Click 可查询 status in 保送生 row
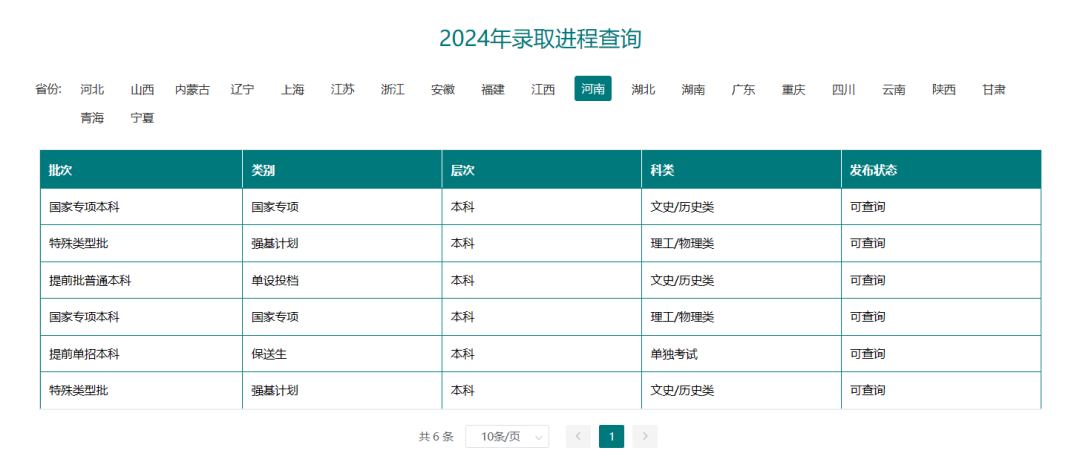This screenshot has width=1080, height=468. click(x=867, y=354)
